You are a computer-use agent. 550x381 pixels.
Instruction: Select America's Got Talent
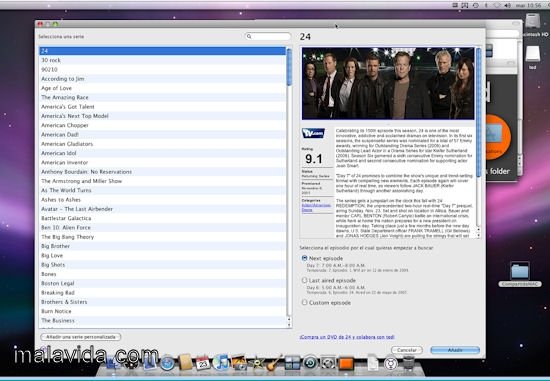pyautogui.click(x=162, y=107)
